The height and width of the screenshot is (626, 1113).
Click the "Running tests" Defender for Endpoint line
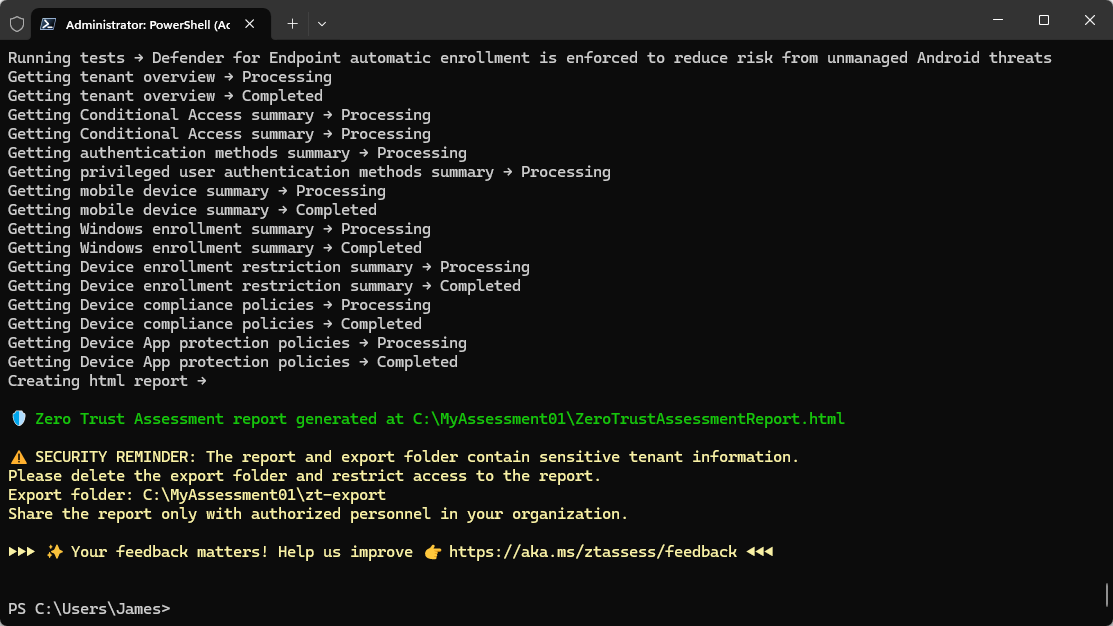pos(529,58)
